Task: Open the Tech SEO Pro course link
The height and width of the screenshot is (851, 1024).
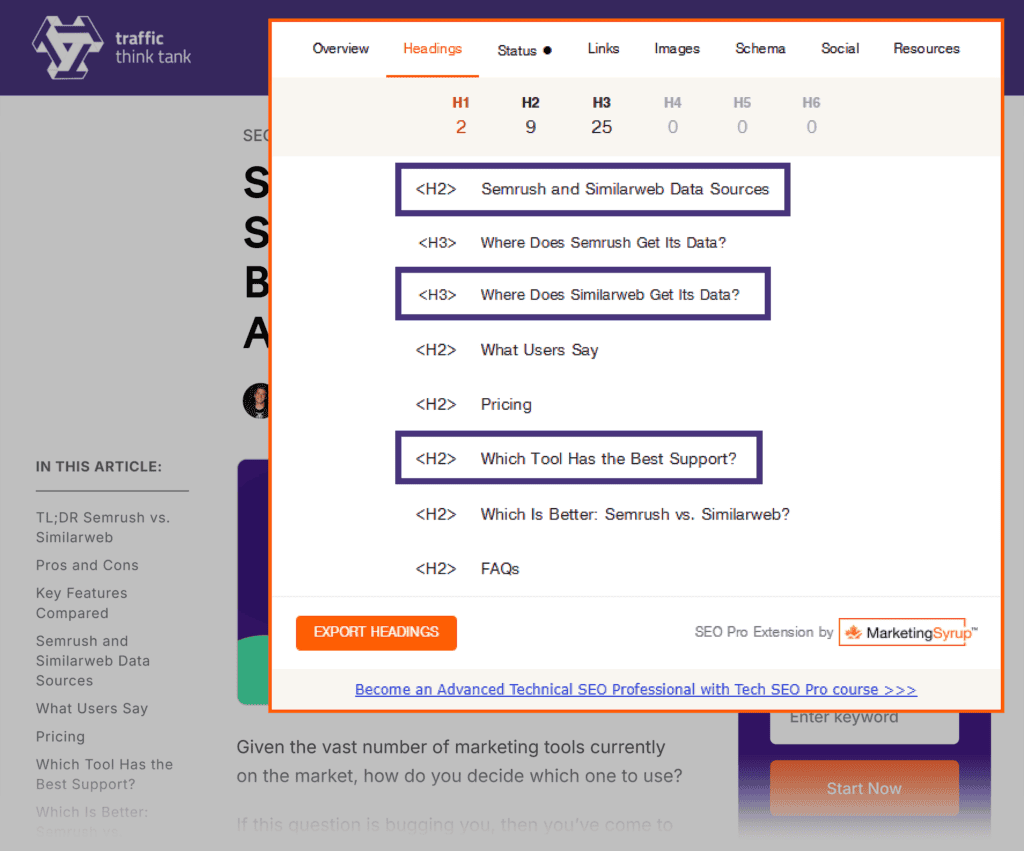Action: (x=635, y=689)
